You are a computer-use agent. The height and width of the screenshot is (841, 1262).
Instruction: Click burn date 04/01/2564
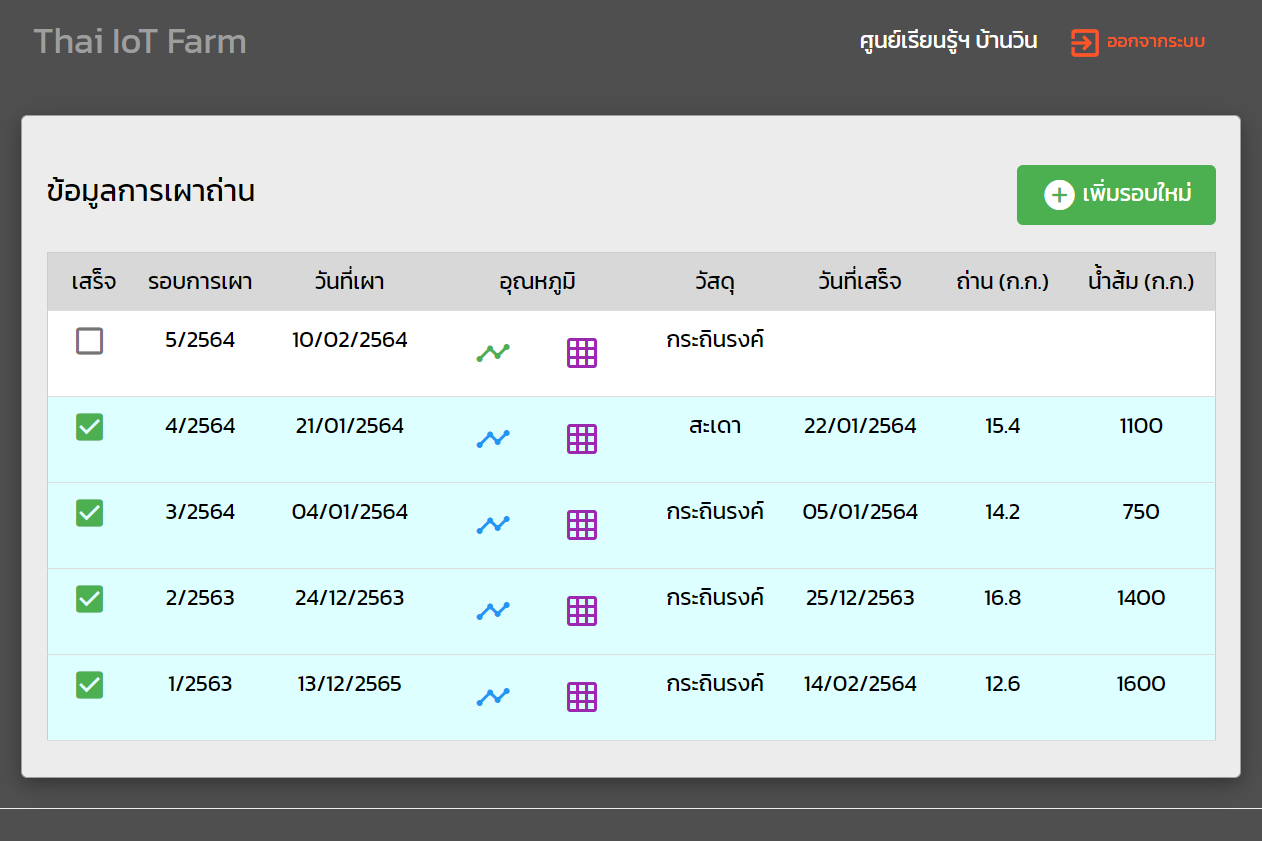(350, 512)
